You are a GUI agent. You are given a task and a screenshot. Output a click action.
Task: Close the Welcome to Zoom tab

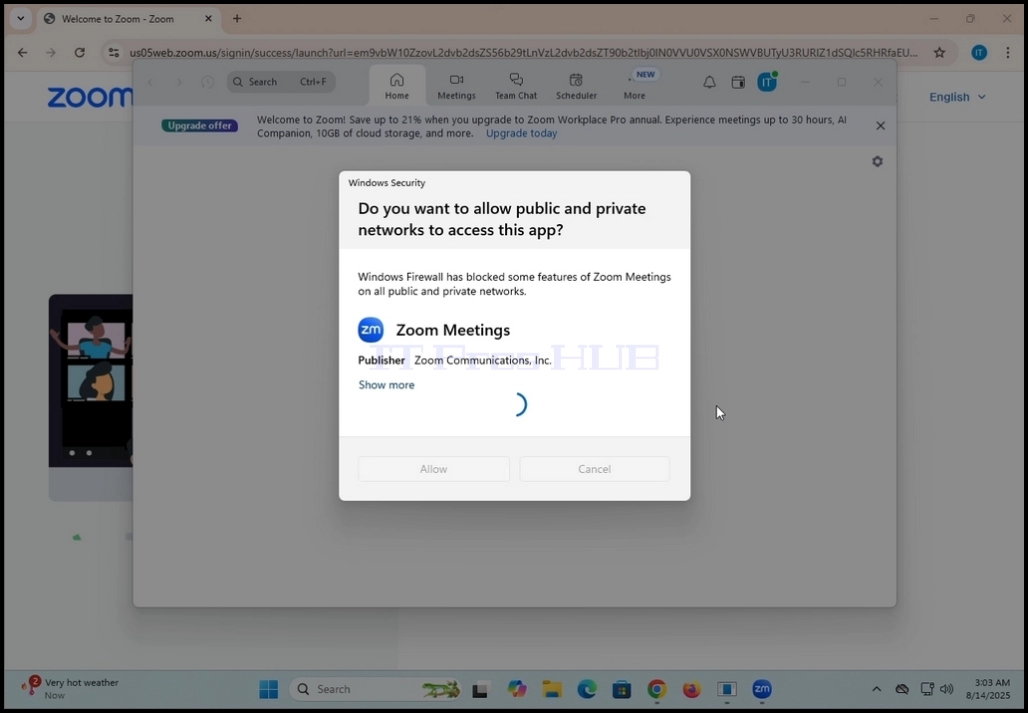pos(208,18)
